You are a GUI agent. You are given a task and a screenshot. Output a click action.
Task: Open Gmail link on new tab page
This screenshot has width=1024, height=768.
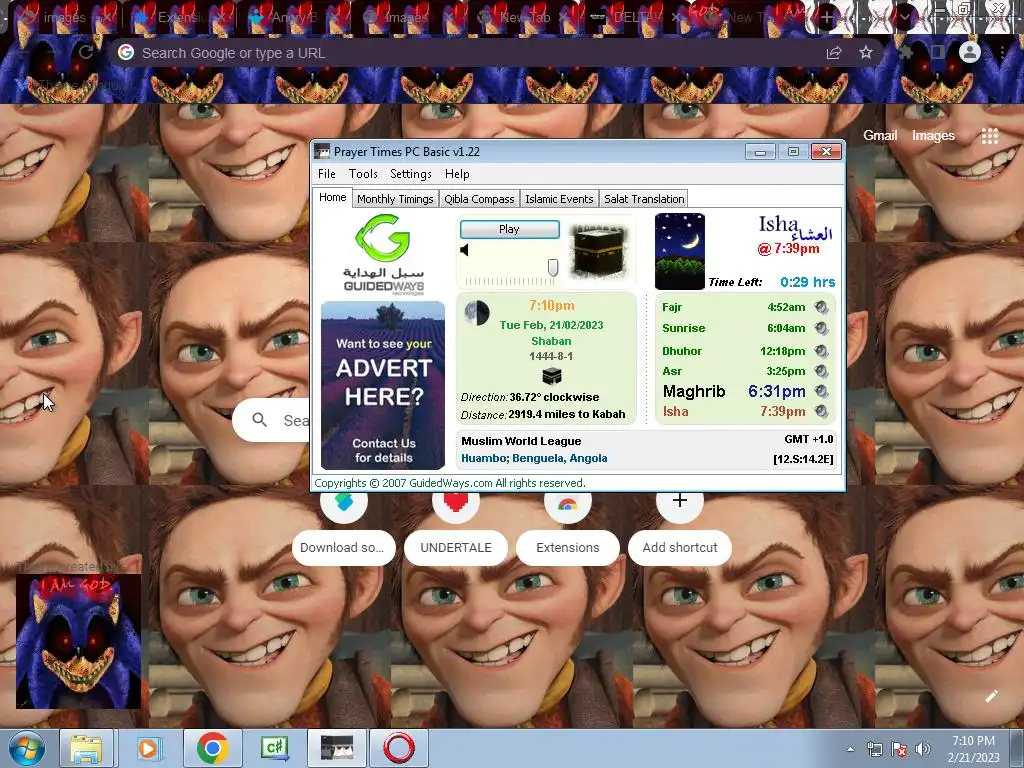[880, 135]
